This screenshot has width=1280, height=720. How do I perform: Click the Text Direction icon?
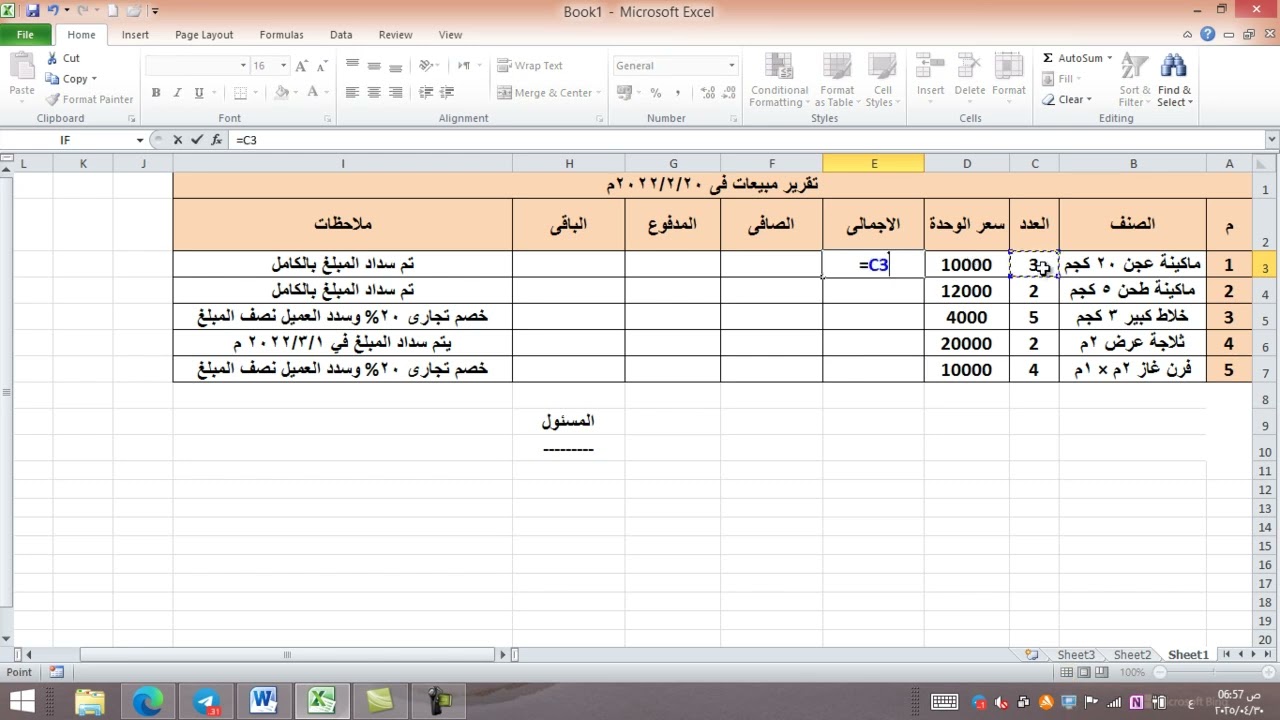pos(464,66)
